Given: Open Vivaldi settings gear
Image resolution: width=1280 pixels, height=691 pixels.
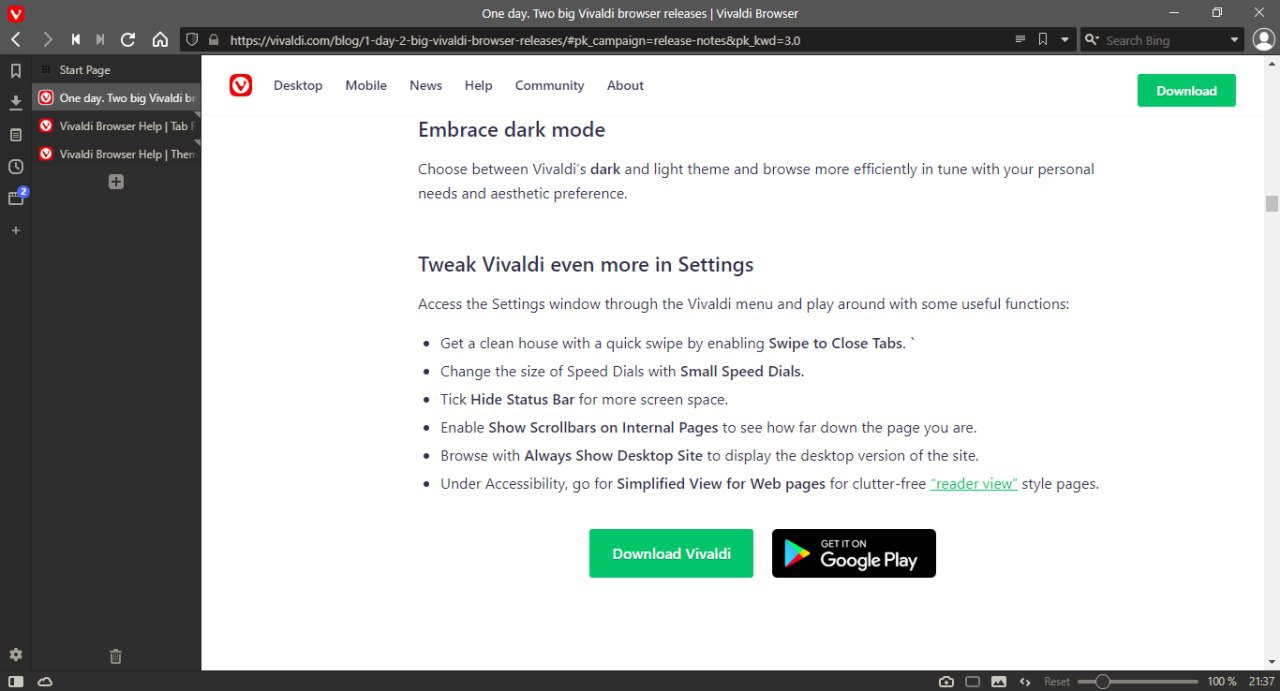Looking at the screenshot, I should 15,655.
